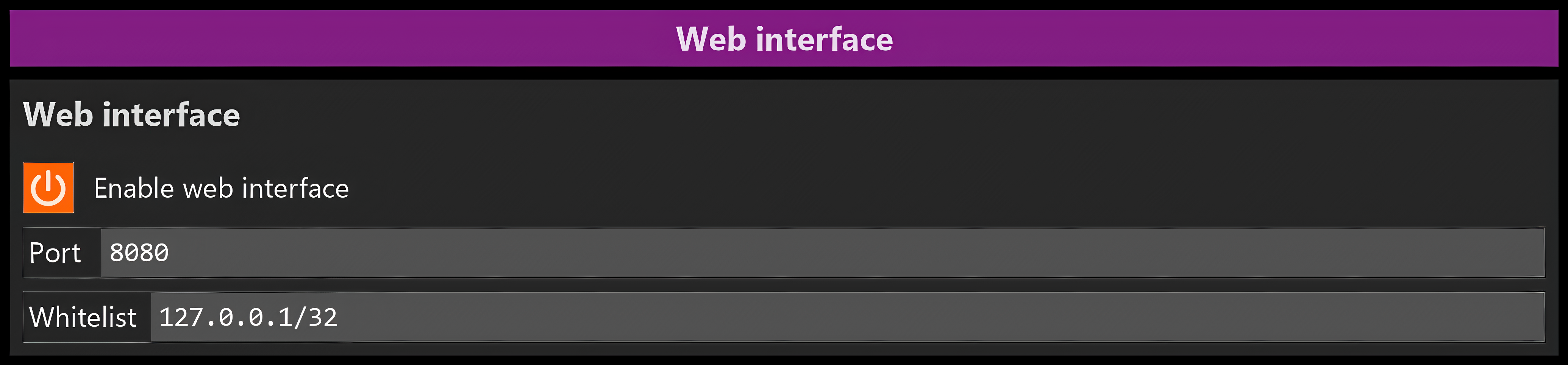Click the purple Web interface header bar
Image resolution: width=1568 pixels, height=365 pixels.
(784, 38)
